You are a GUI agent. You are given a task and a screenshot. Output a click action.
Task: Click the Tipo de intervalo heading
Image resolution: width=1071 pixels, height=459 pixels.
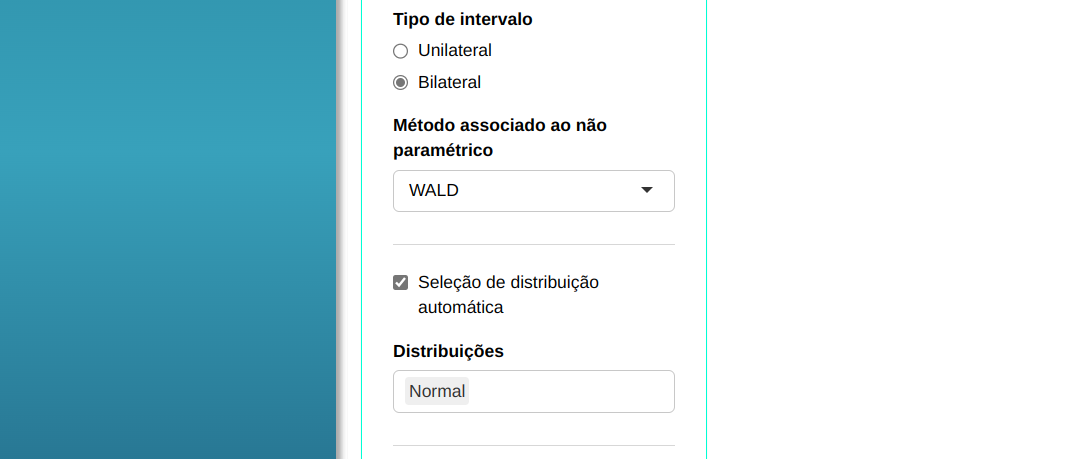point(463,19)
